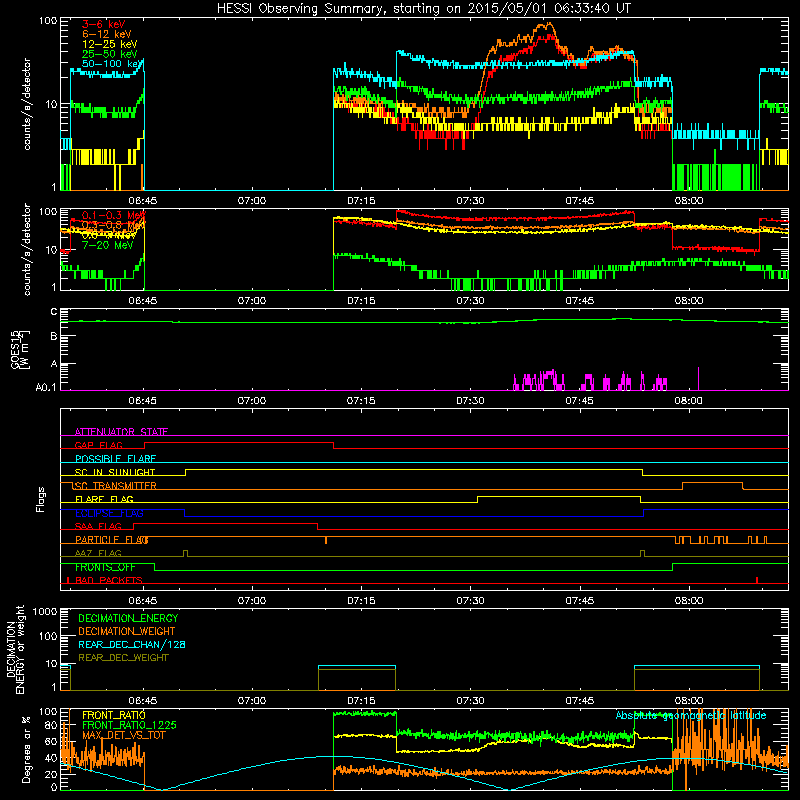800x800 pixels.
Task: Click the BAD_PACKETS label
Action: click(x=109, y=580)
